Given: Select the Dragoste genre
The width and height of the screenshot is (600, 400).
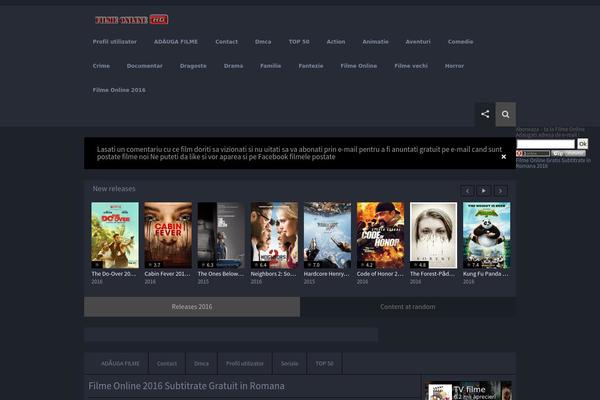Looking at the screenshot, I should 193,66.
